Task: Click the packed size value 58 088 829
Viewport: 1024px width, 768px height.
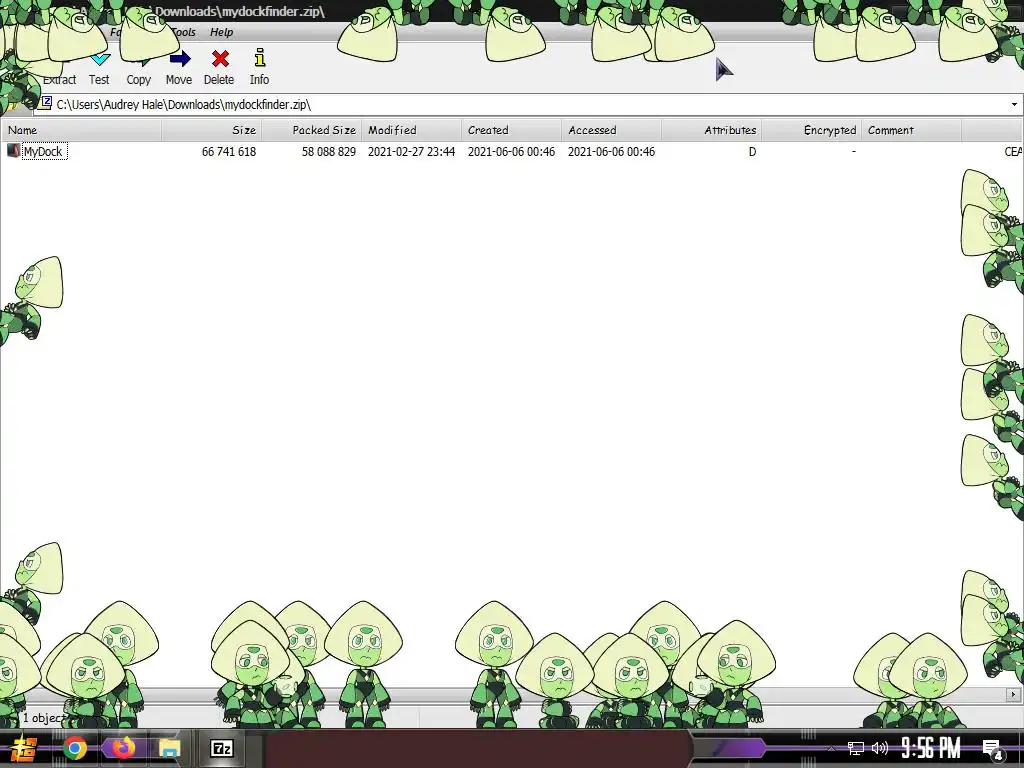Action: coord(328,152)
